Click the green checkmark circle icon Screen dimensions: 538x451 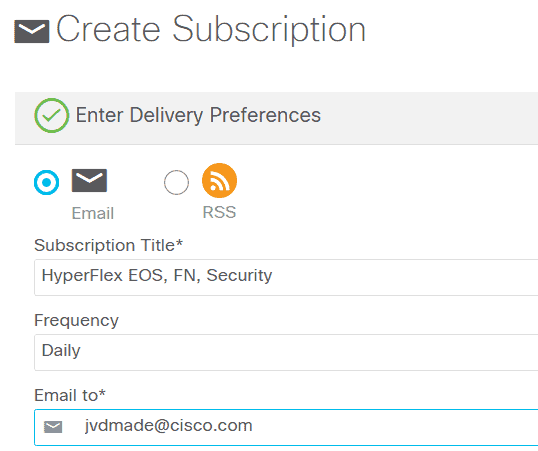pyautogui.click(x=51, y=115)
